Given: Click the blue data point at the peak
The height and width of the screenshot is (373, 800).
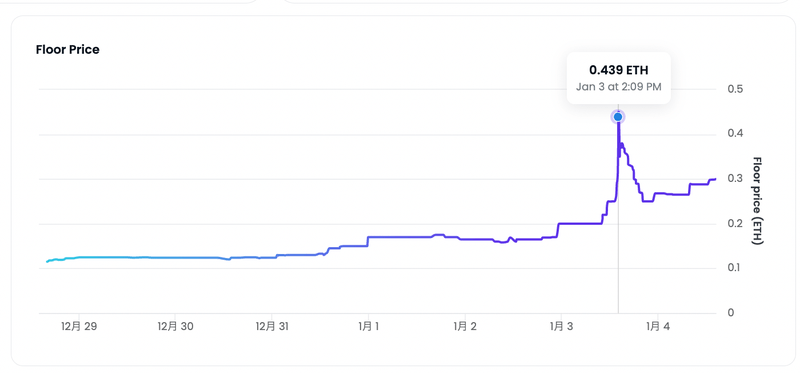Looking at the screenshot, I should (x=618, y=117).
